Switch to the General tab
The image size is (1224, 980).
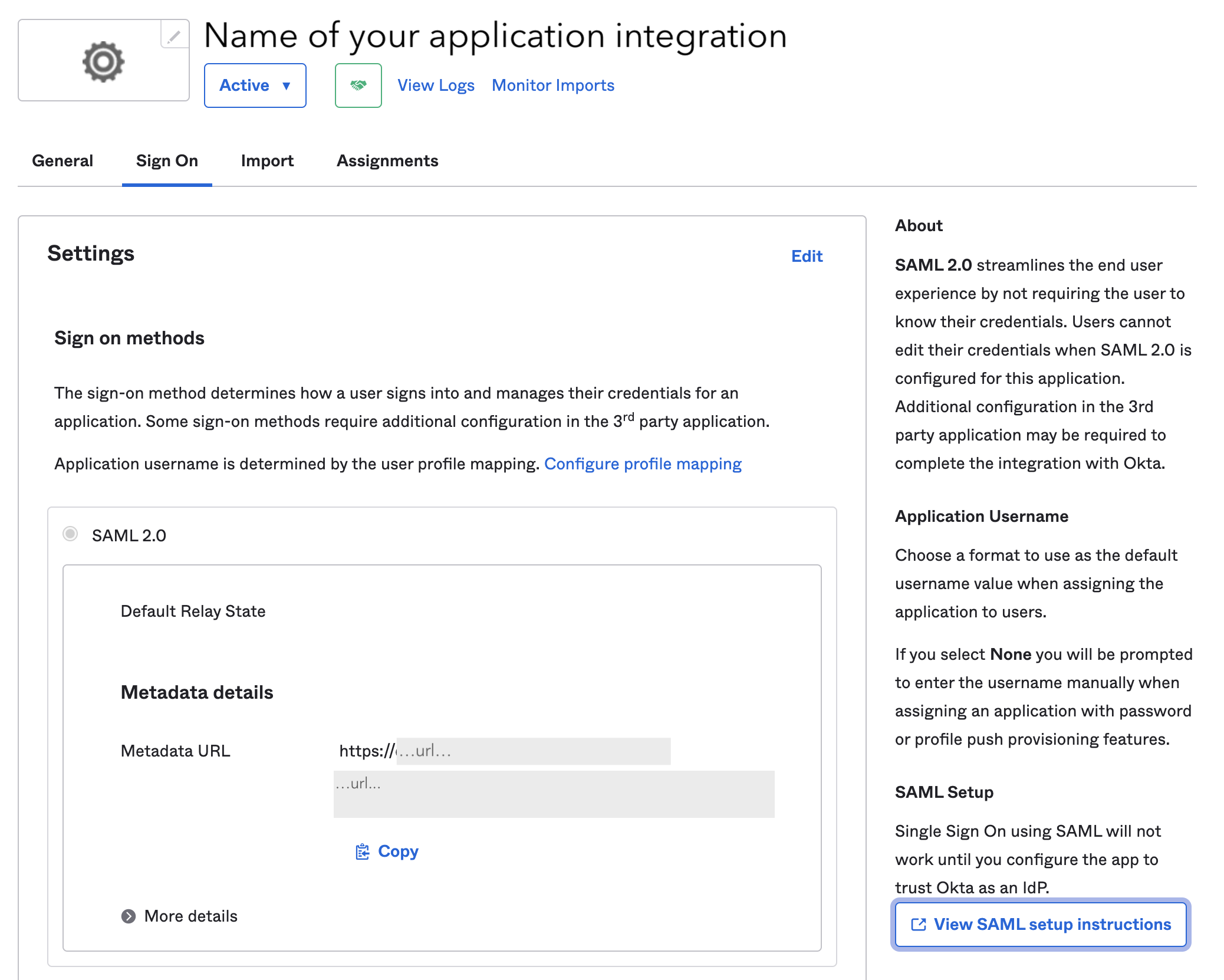(x=62, y=160)
